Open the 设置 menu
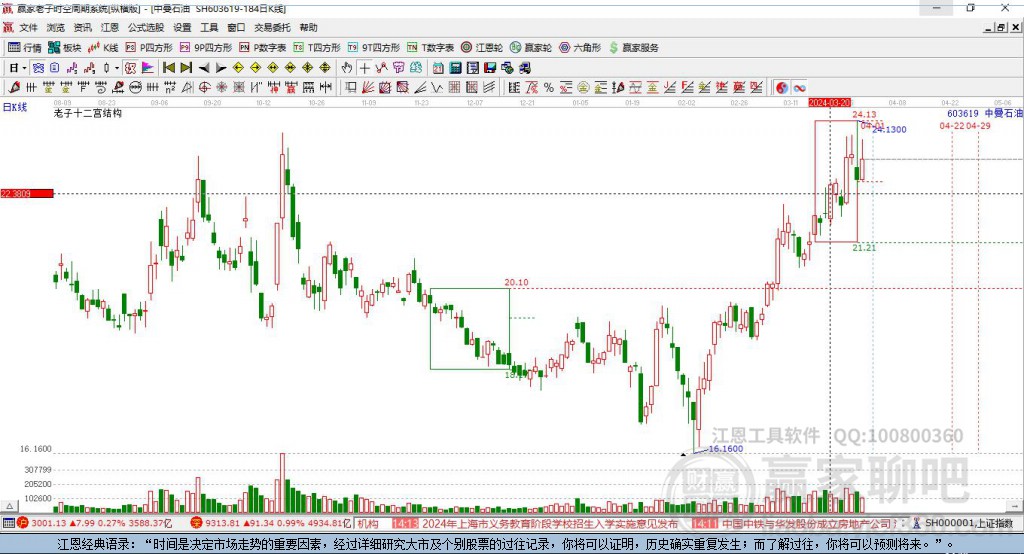The image size is (1024, 554). [182, 27]
